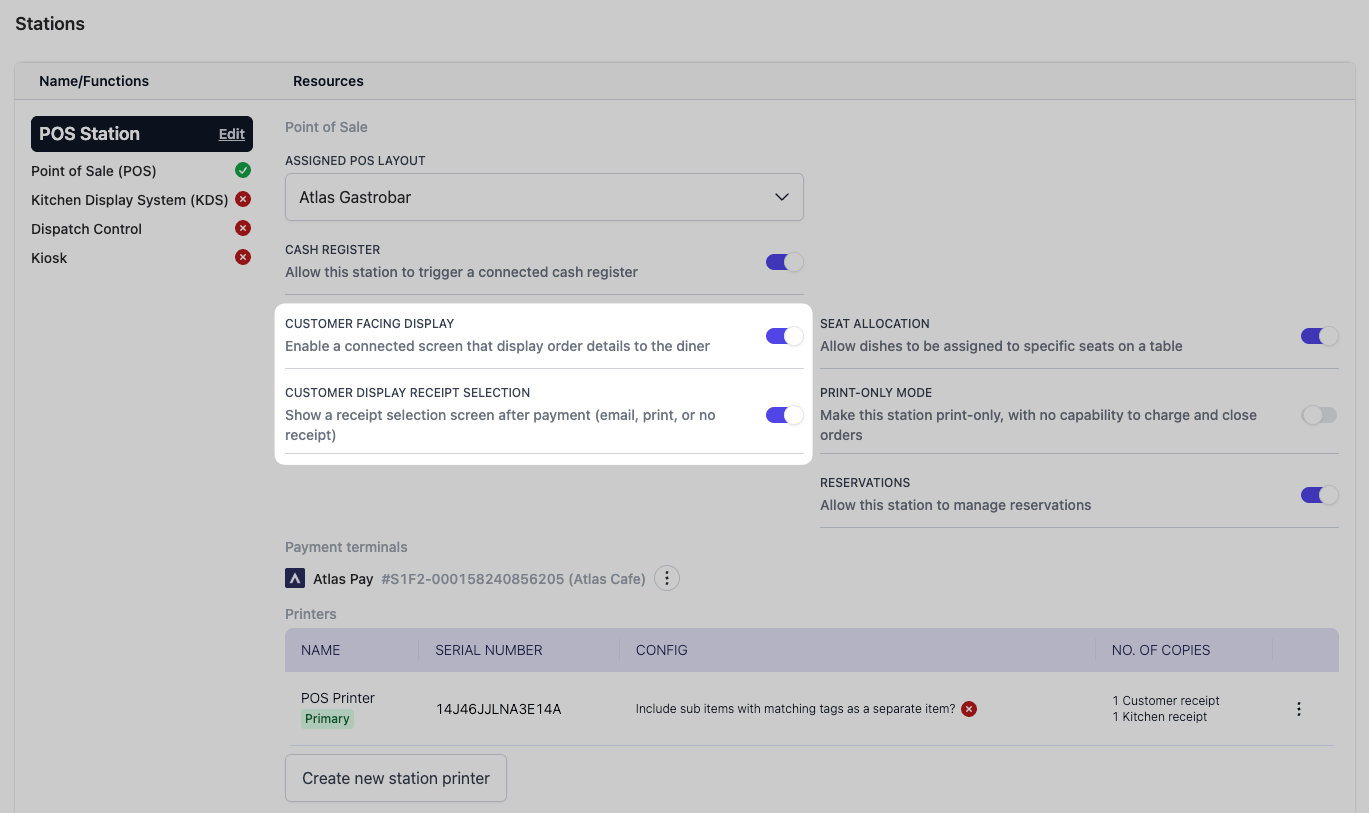Screen dimensions: 1369x813
Task: Click the '1 Kitchen receipt' text
Action: click(1160, 717)
